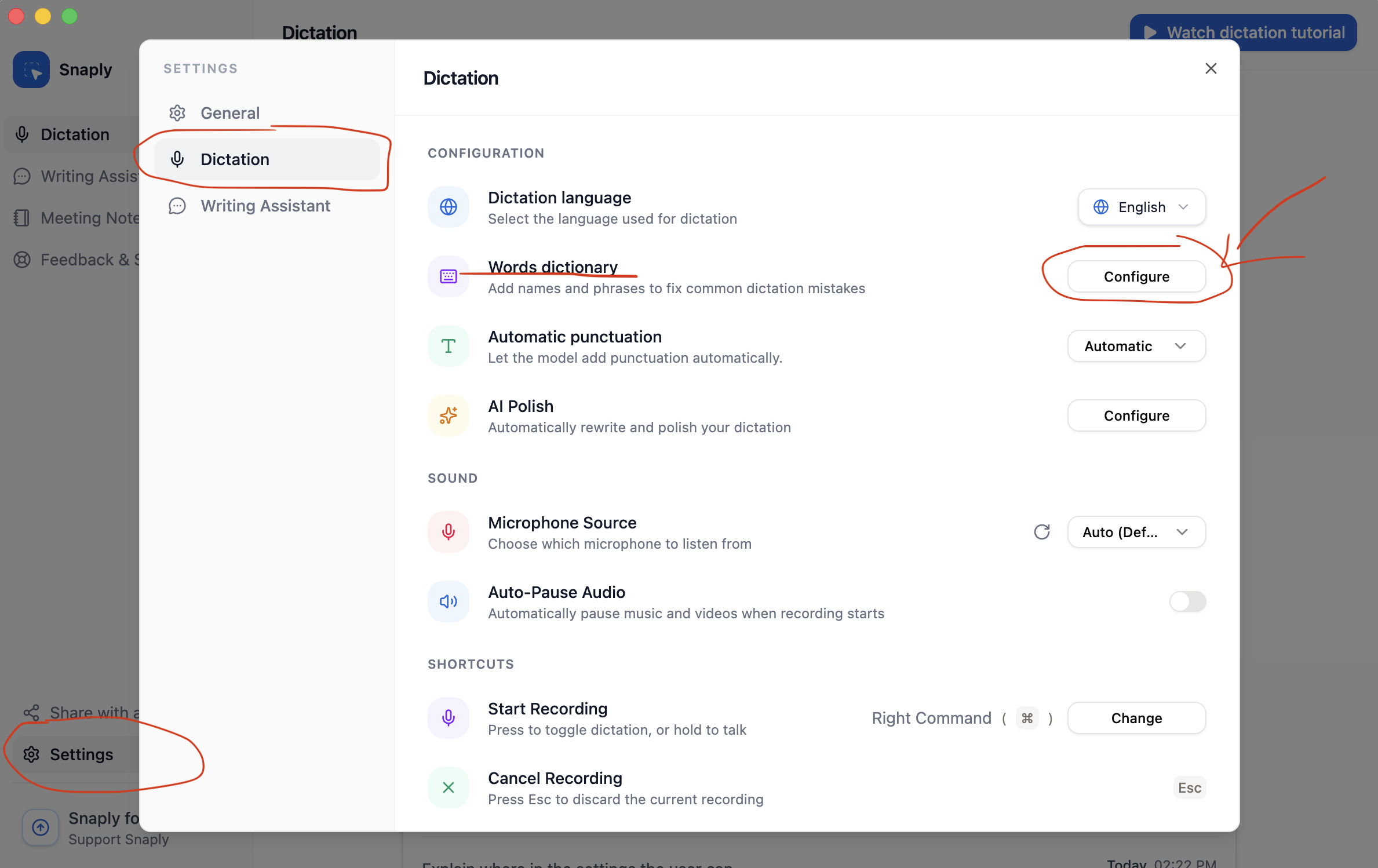Viewport: 1378px width, 868px height.
Task: Open the Meeting Notes notebook icon
Action: [22, 217]
